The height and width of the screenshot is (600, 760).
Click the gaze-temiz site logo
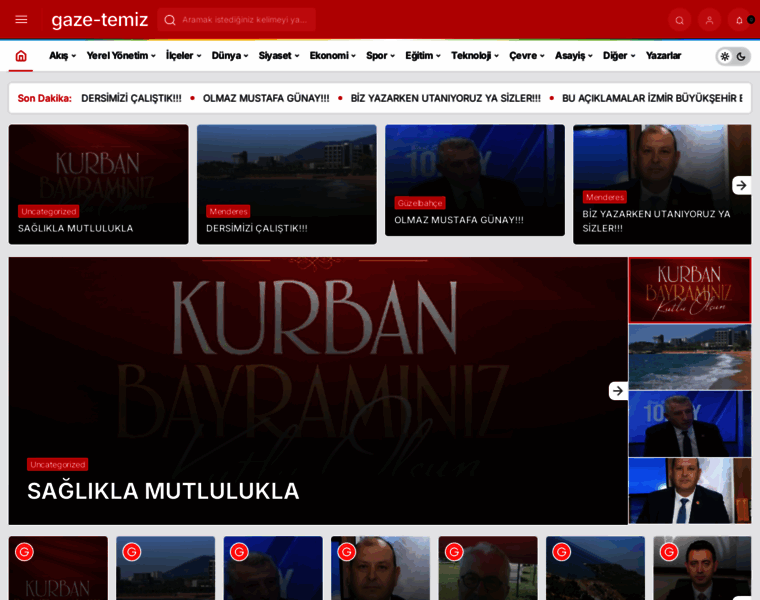(x=99, y=20)
